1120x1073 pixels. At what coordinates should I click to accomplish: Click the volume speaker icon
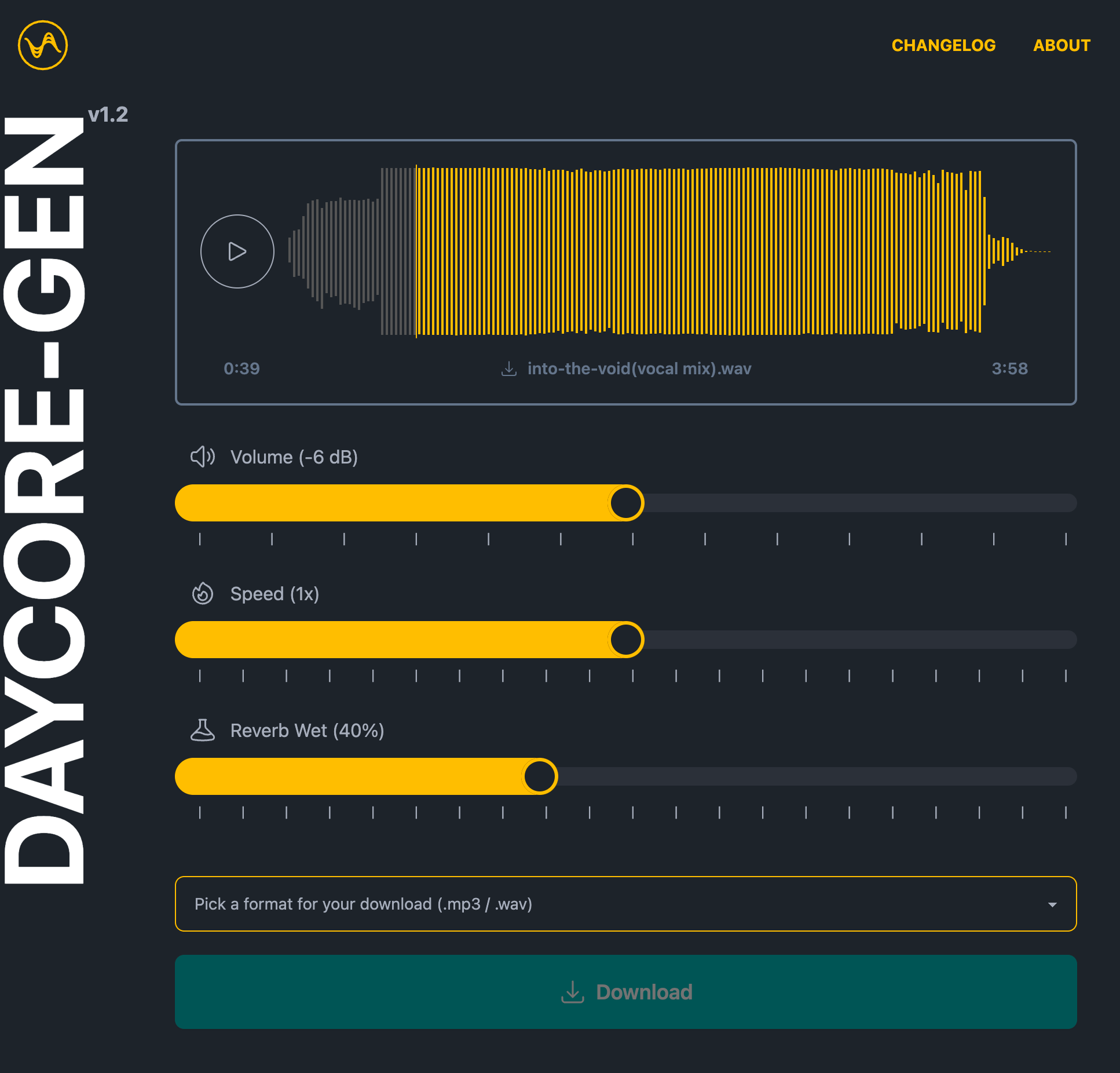202,457
